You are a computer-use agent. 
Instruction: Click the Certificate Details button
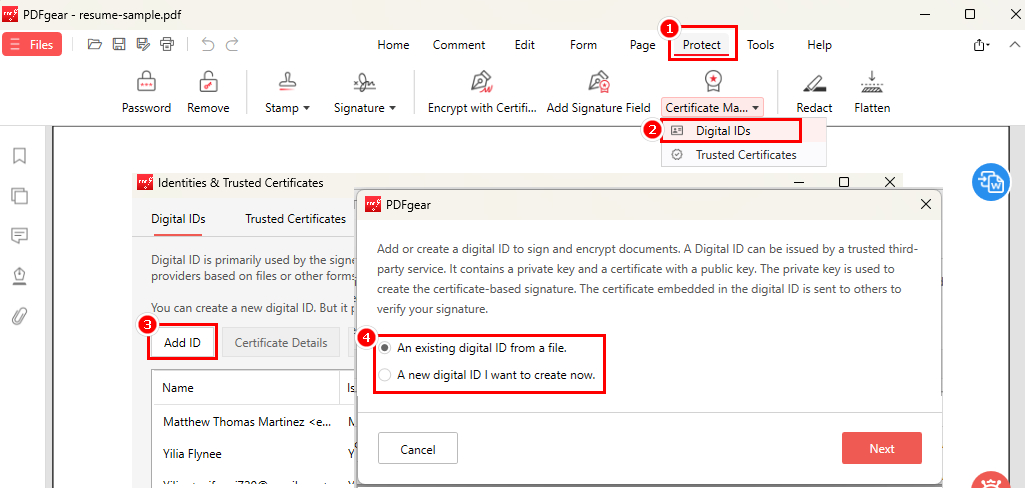tap(281, 342)
